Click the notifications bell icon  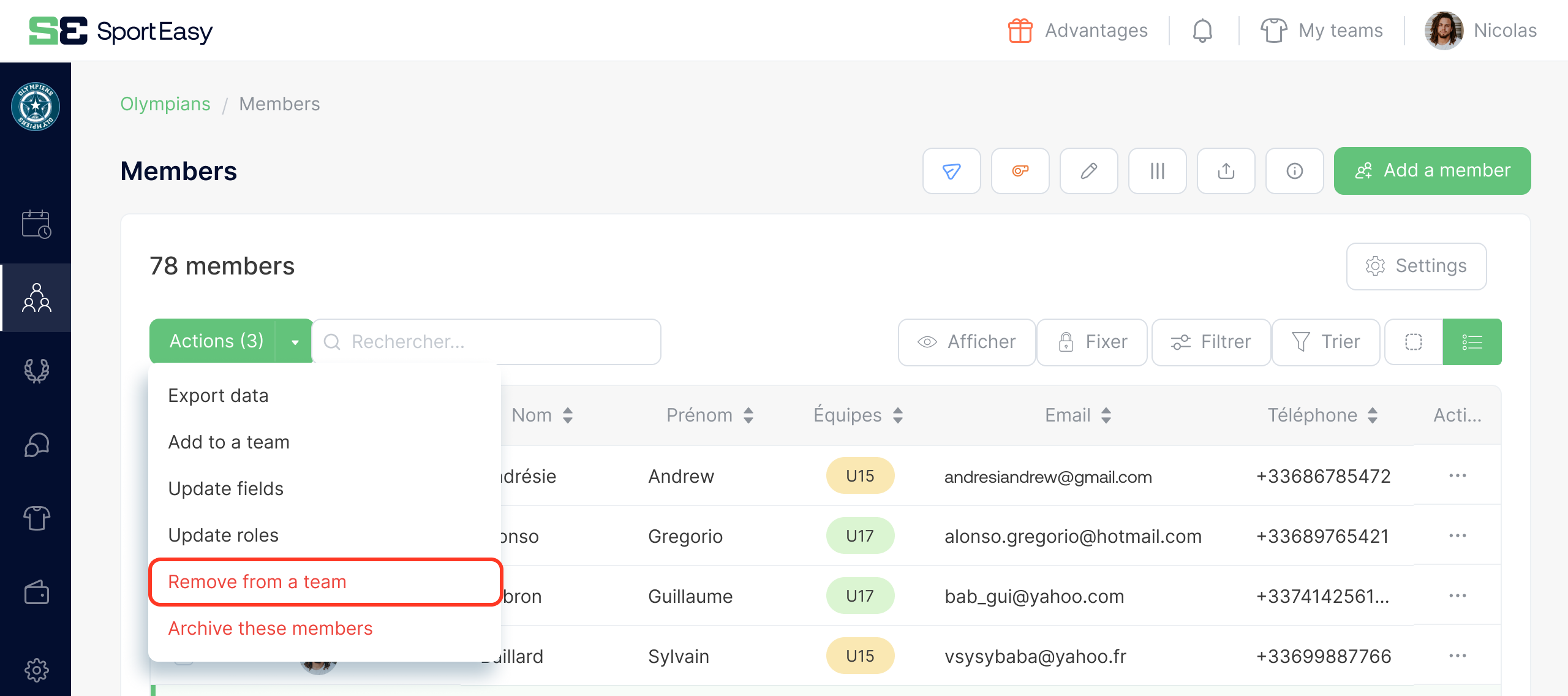tap(1202, 30)
